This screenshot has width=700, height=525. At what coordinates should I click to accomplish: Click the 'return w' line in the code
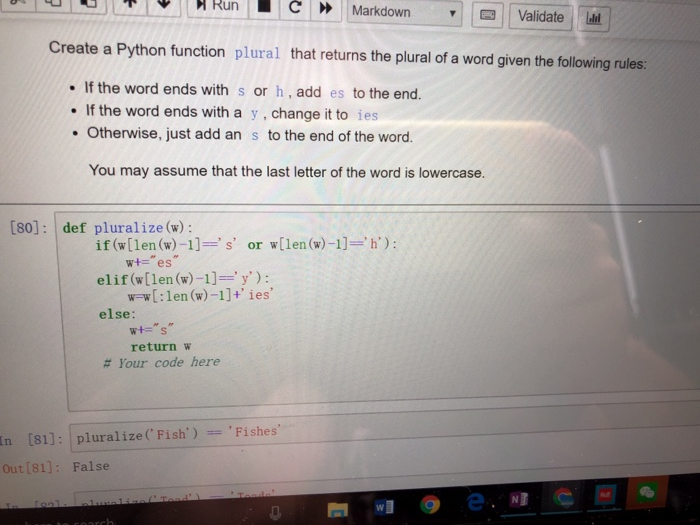tap(161, 346)
